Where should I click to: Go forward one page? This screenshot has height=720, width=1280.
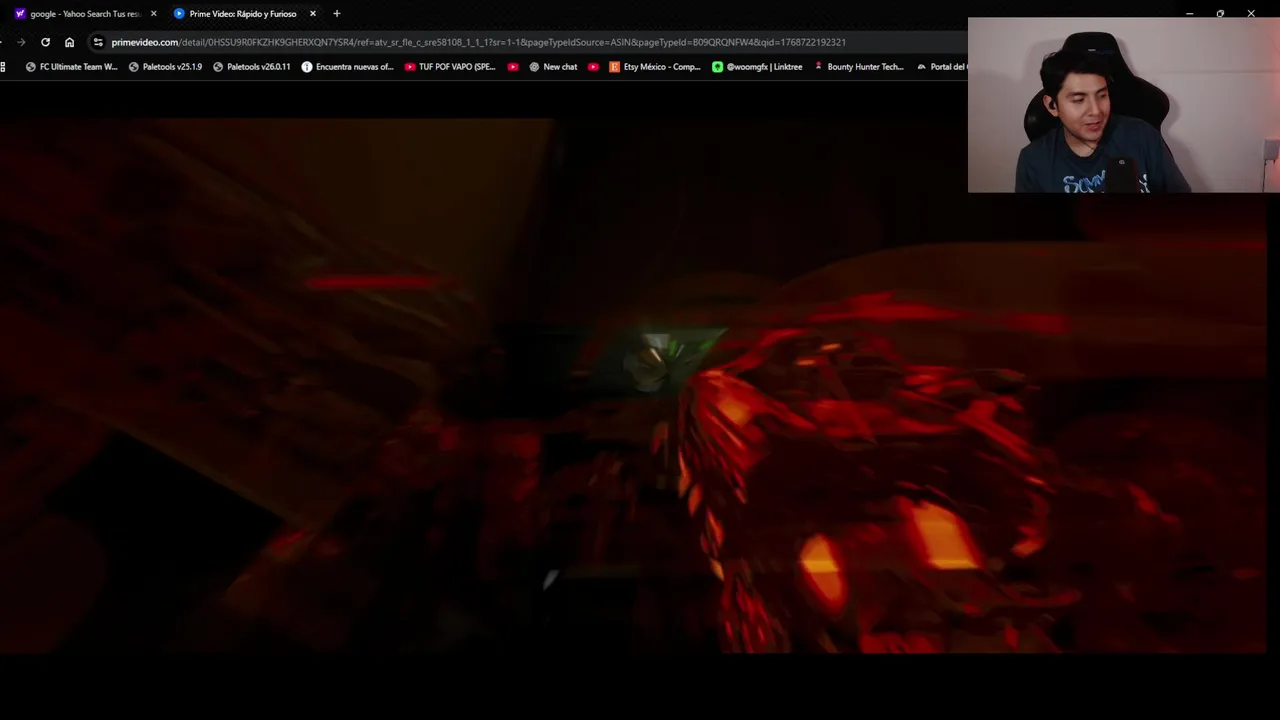tap(21, 42)
